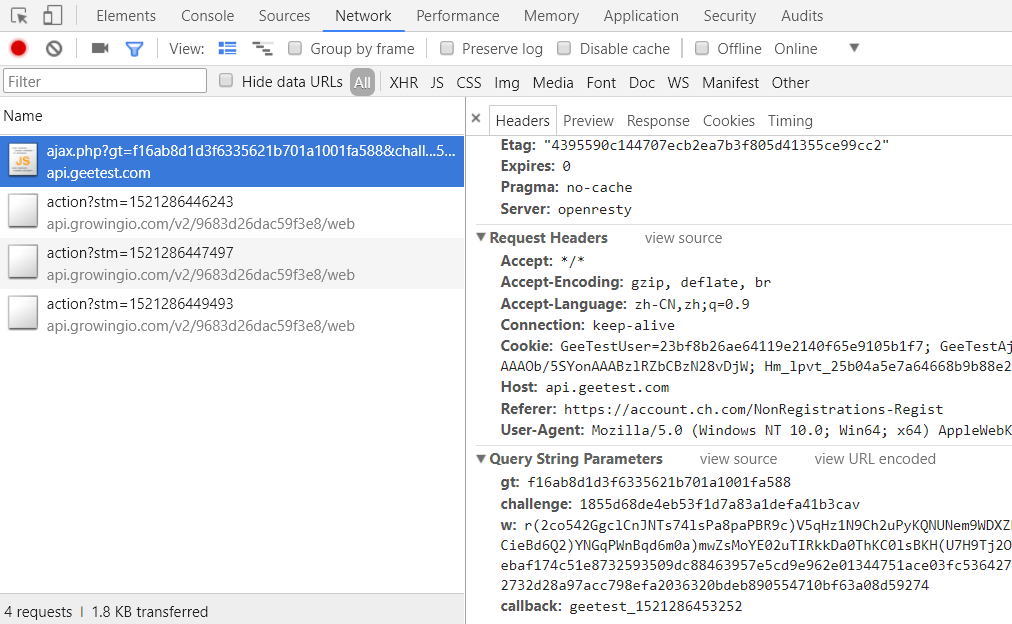Click the Host value api.geetest.com
Screen dimensions: 1012x624
click(607, 387)
